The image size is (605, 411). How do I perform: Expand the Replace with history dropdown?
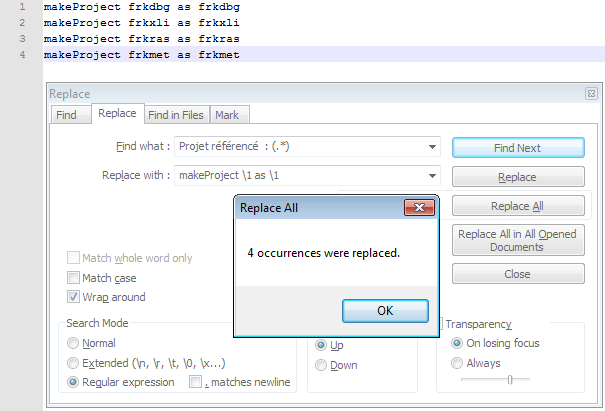click(x=432, y=176)
